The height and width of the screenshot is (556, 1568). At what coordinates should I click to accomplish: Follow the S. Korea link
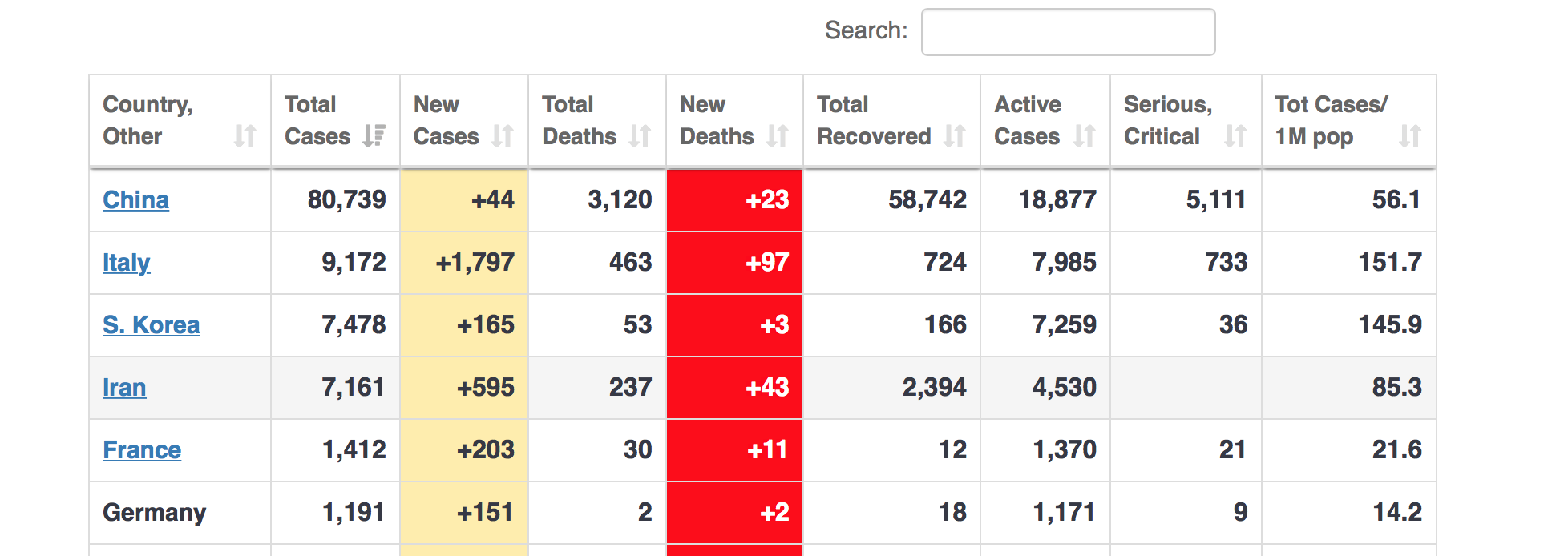pos(151,325)
